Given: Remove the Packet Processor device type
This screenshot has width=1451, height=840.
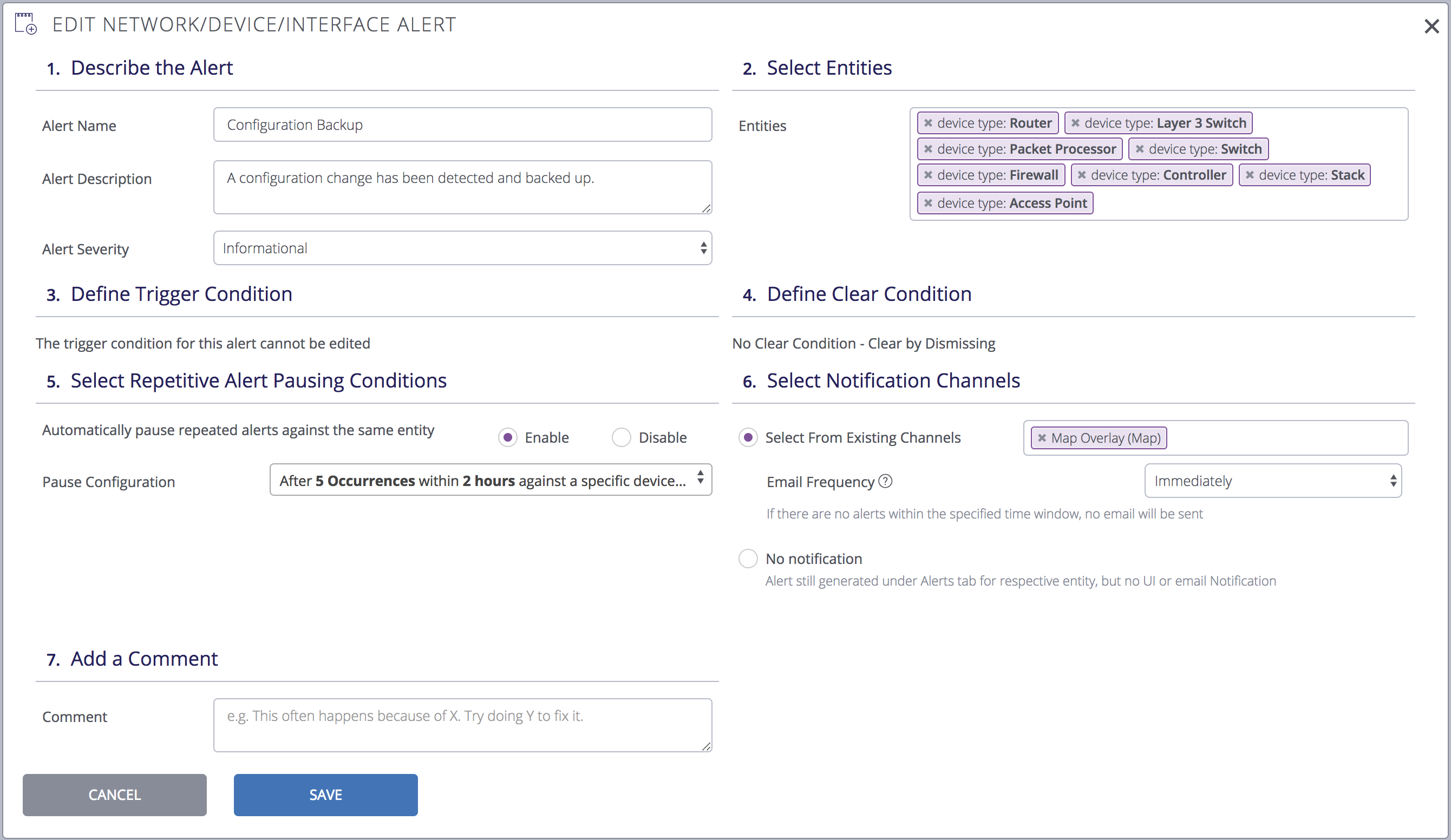Looking at the screenshot, I should 928,148.
